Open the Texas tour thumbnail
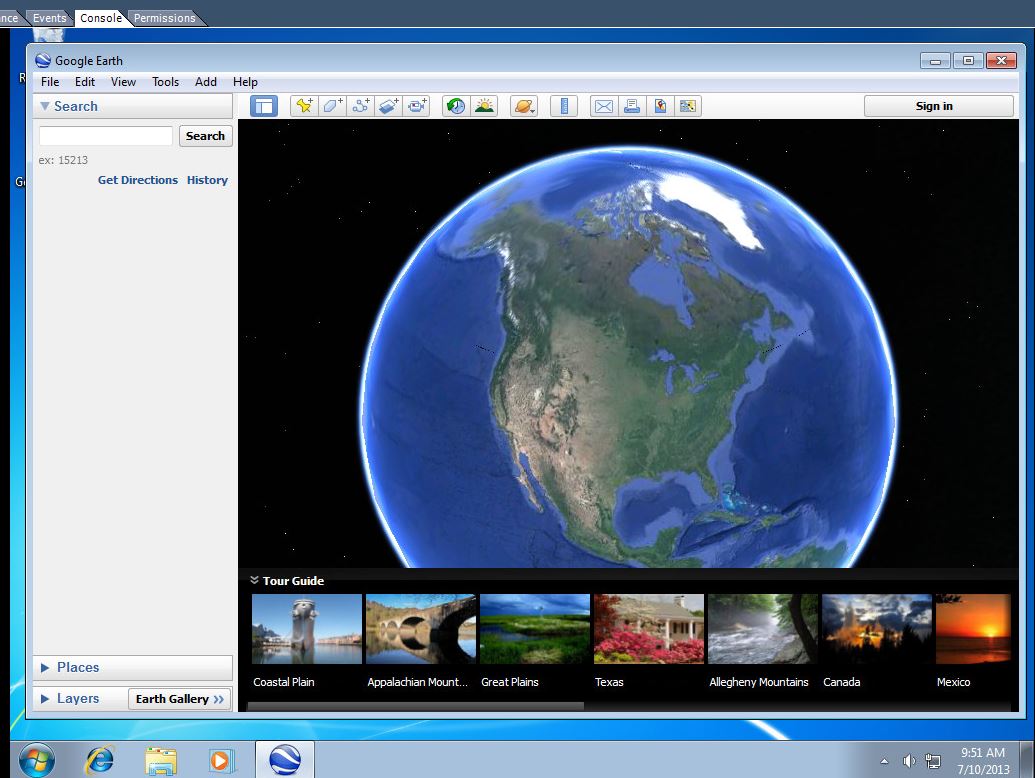The height and width of the screenshot is (778, 1035). (649, 629)
